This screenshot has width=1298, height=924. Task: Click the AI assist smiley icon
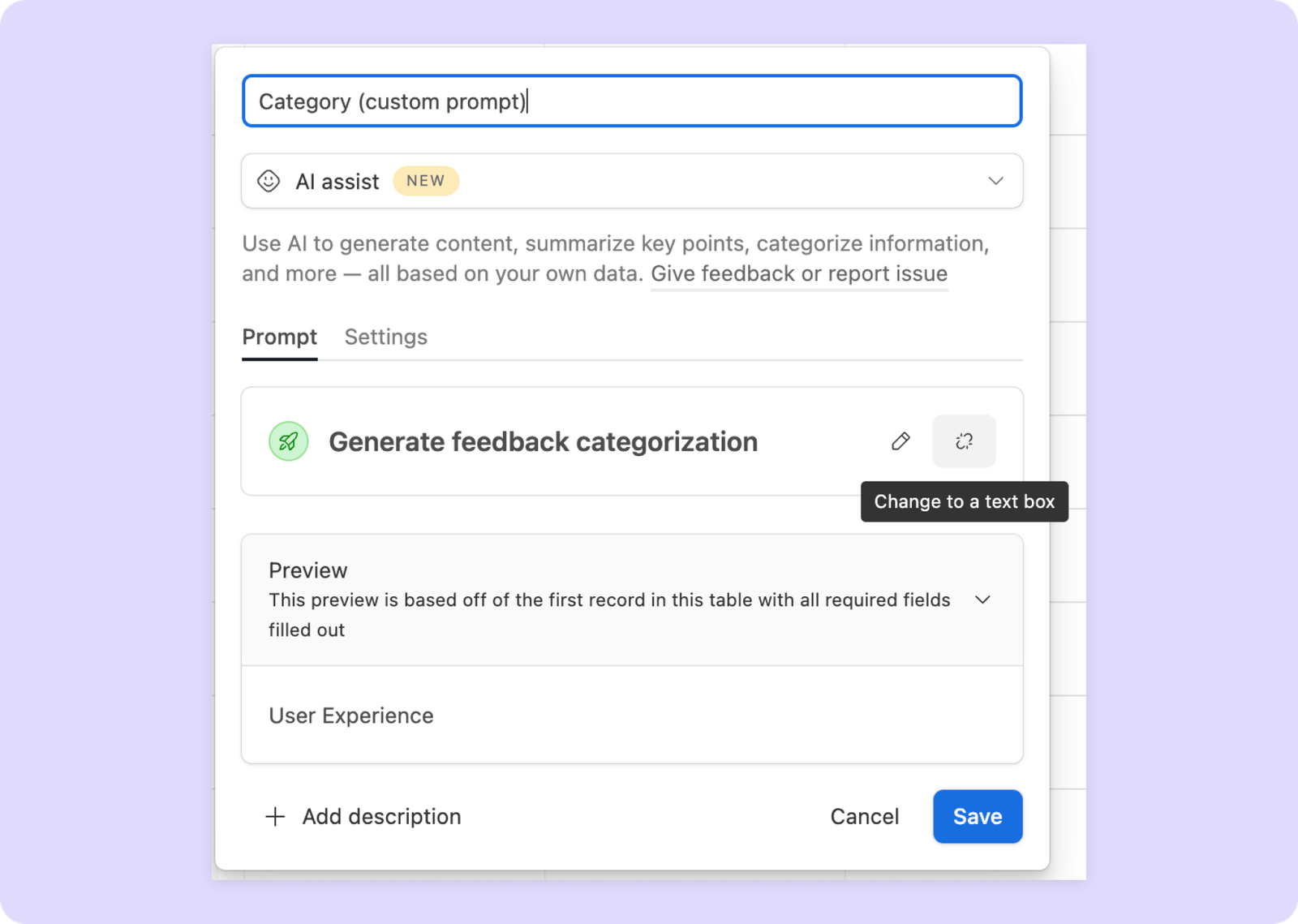[269, 181]
